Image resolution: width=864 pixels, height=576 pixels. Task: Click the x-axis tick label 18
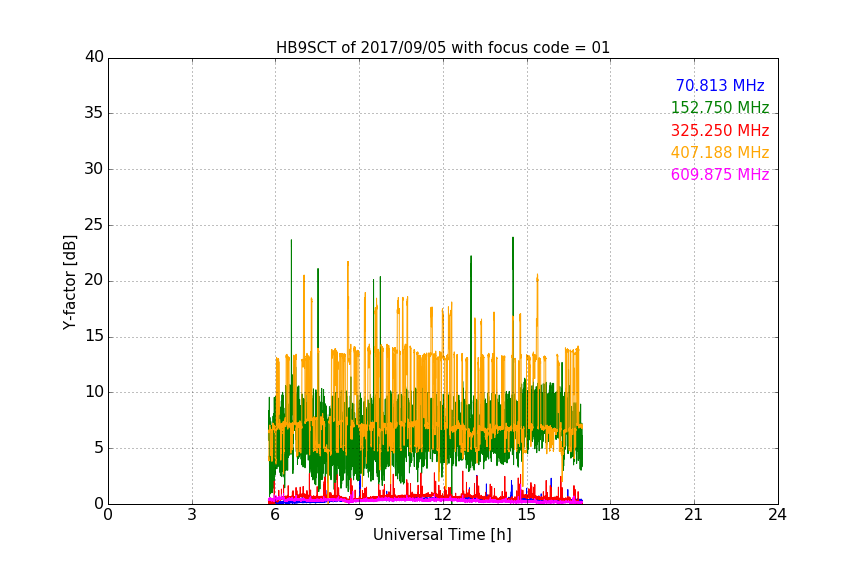(x=610, y=515)
